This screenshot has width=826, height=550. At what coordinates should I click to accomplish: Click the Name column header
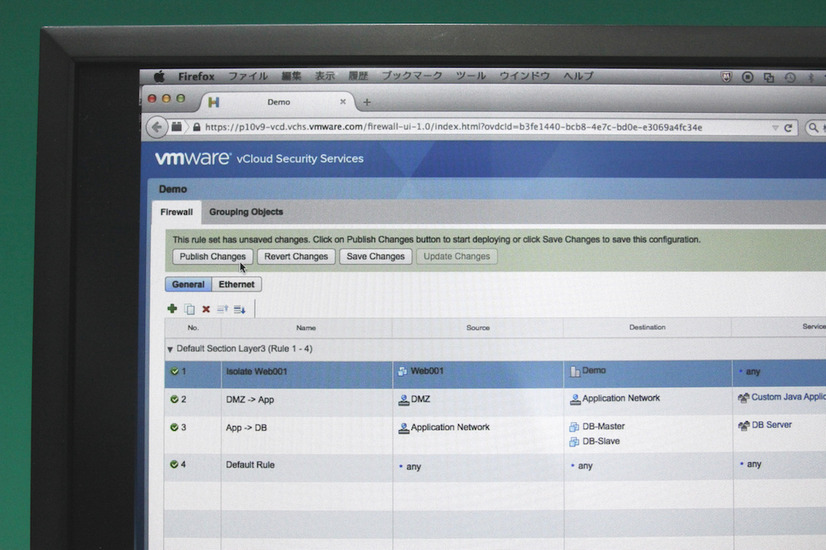306,328
